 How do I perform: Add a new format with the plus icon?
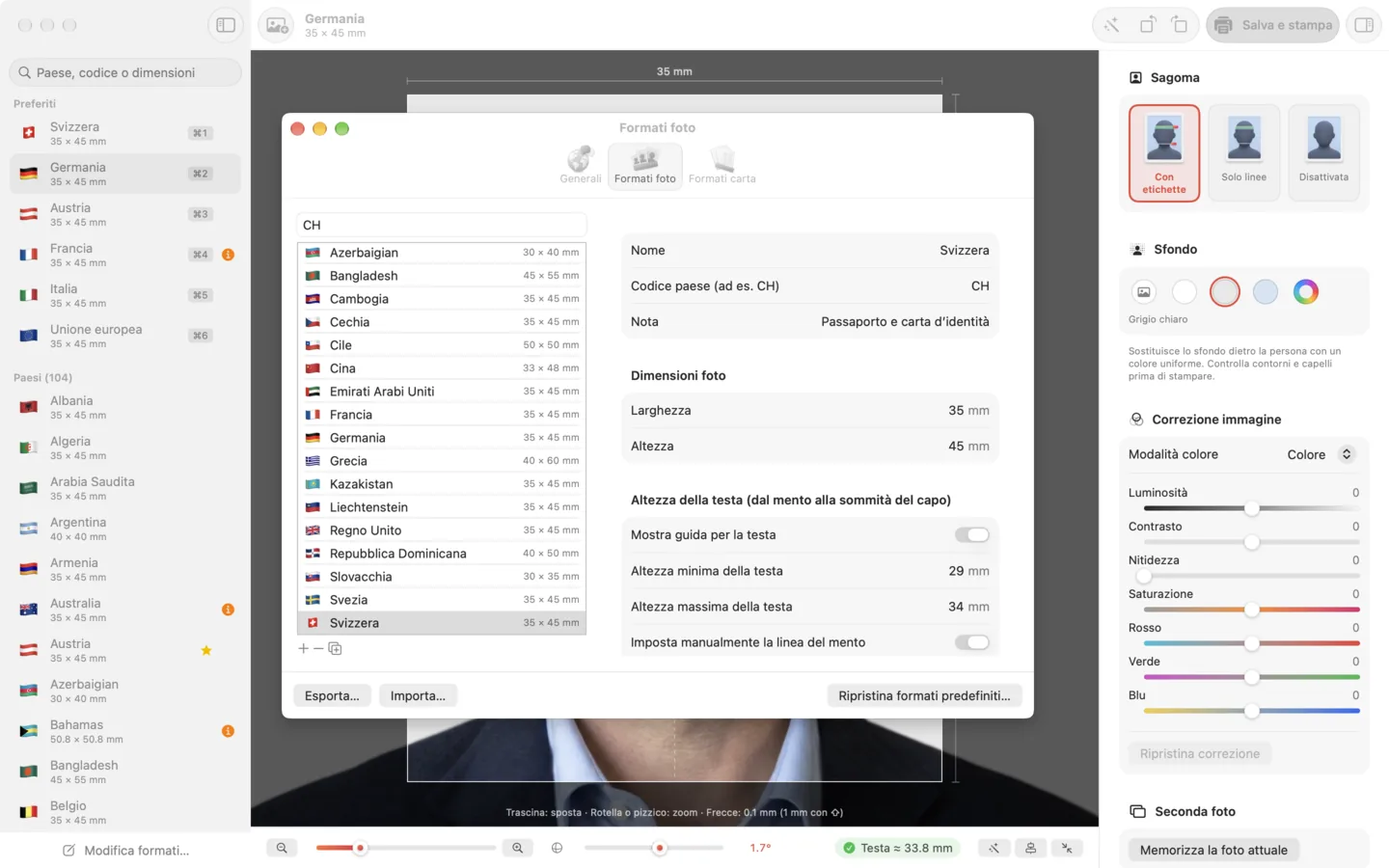point(303,648)
